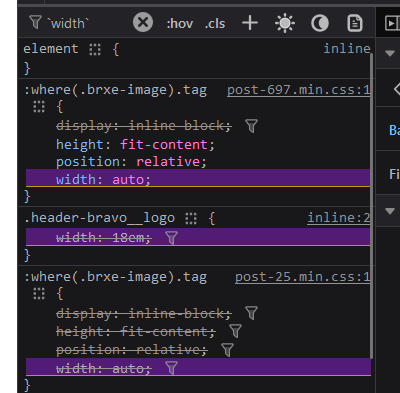400x393 pixels.
Task: Highlight elements matching .header-bravo__logo selector
Action: (191, 219)
